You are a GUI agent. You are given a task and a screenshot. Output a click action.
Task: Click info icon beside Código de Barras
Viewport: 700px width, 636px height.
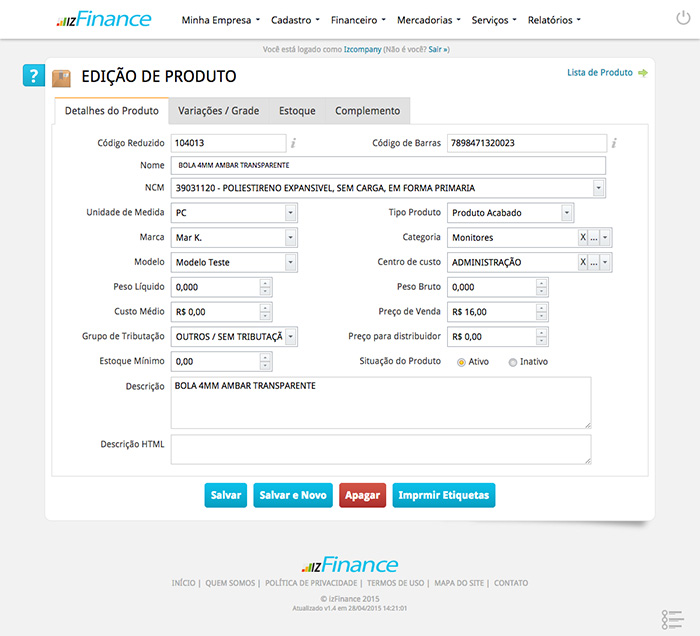coord(614,143)
